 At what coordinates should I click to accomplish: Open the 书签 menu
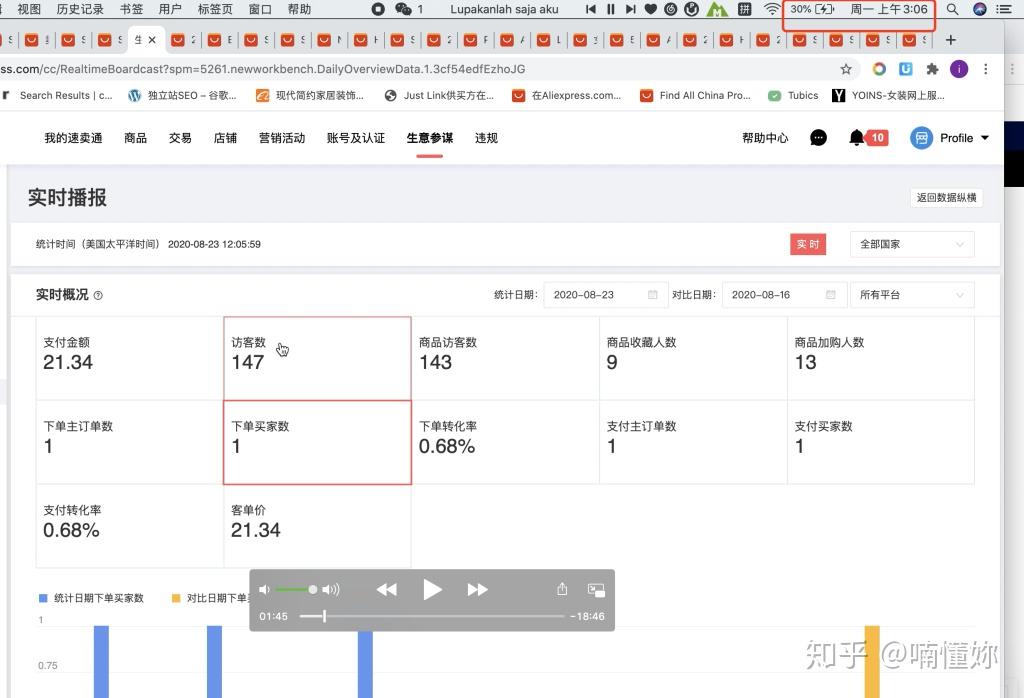tap(131, 9)
